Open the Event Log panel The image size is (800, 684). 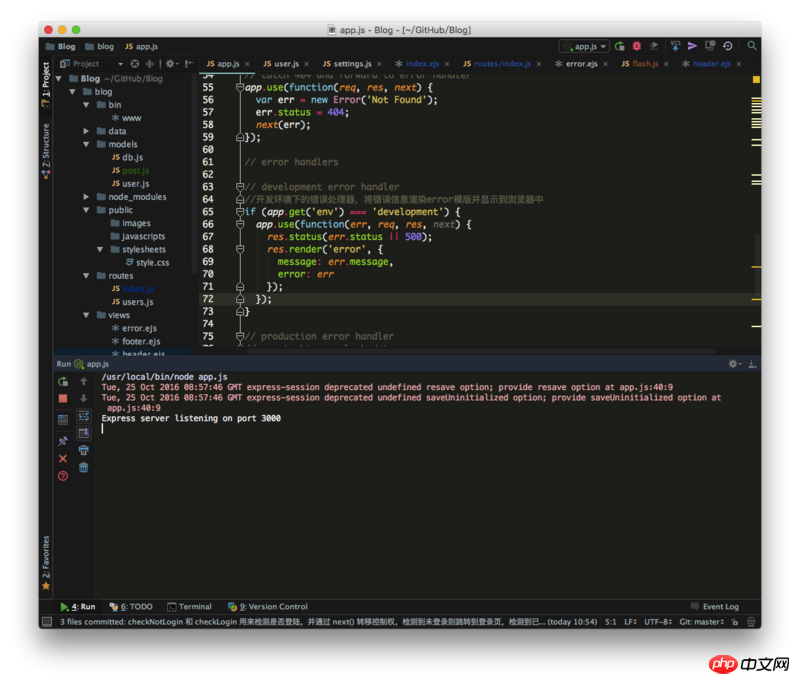pos(714,606)
